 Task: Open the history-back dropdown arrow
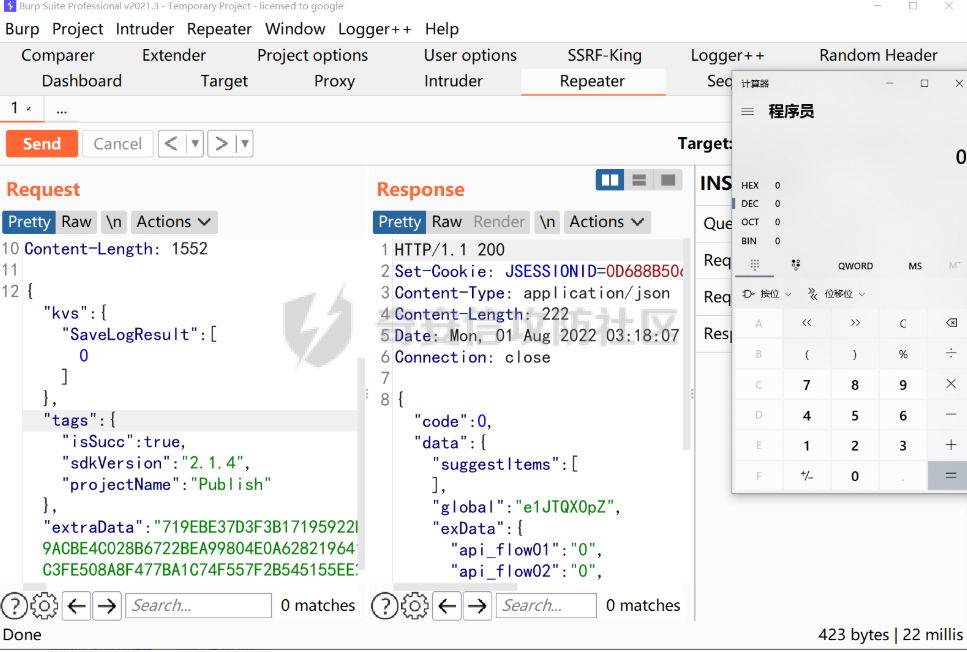[195, 144]
